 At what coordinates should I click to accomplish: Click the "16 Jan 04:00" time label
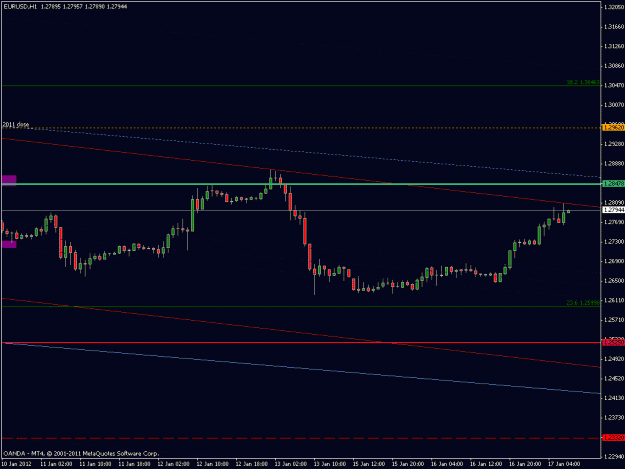[x=447, y=464]
